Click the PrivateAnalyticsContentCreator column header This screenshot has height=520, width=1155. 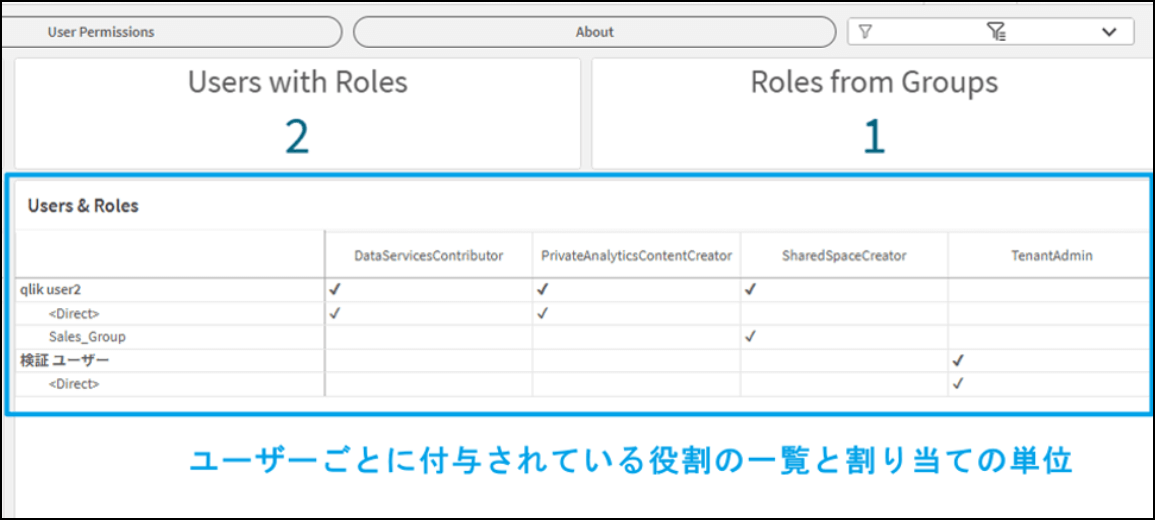pos(636,256)
